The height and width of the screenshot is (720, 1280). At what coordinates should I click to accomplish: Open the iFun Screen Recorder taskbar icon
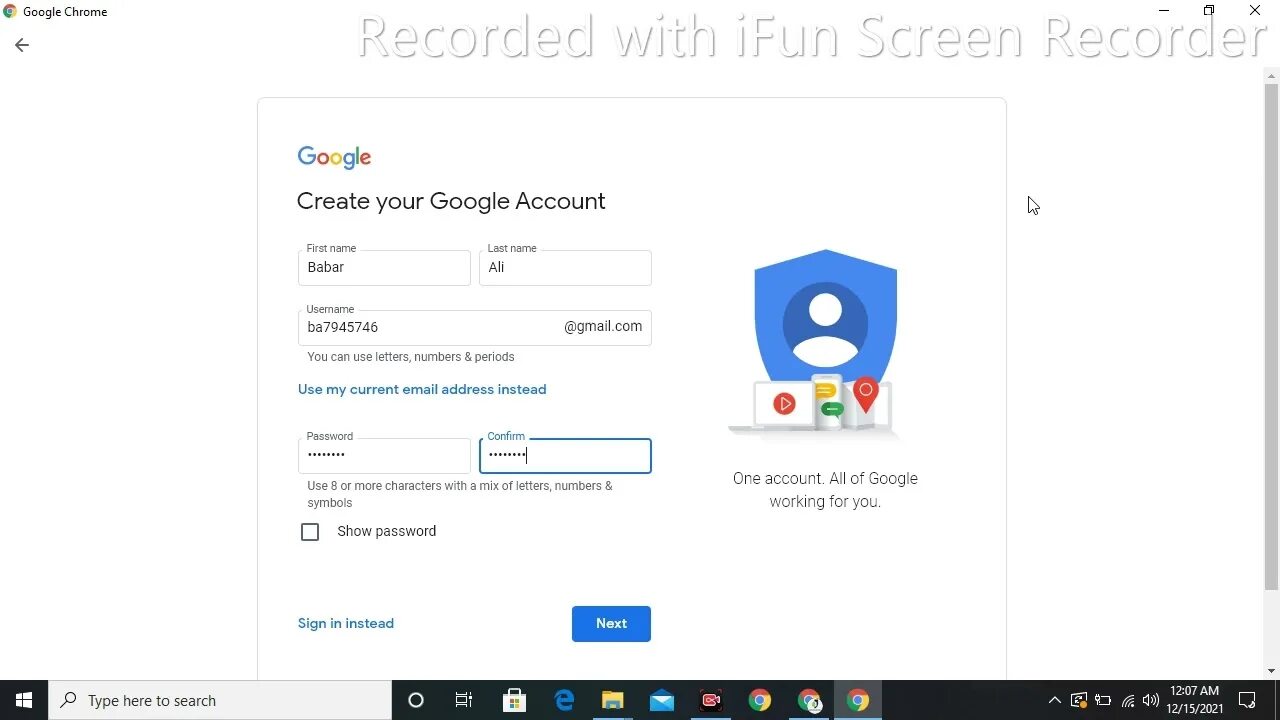[x=711, y=700]
